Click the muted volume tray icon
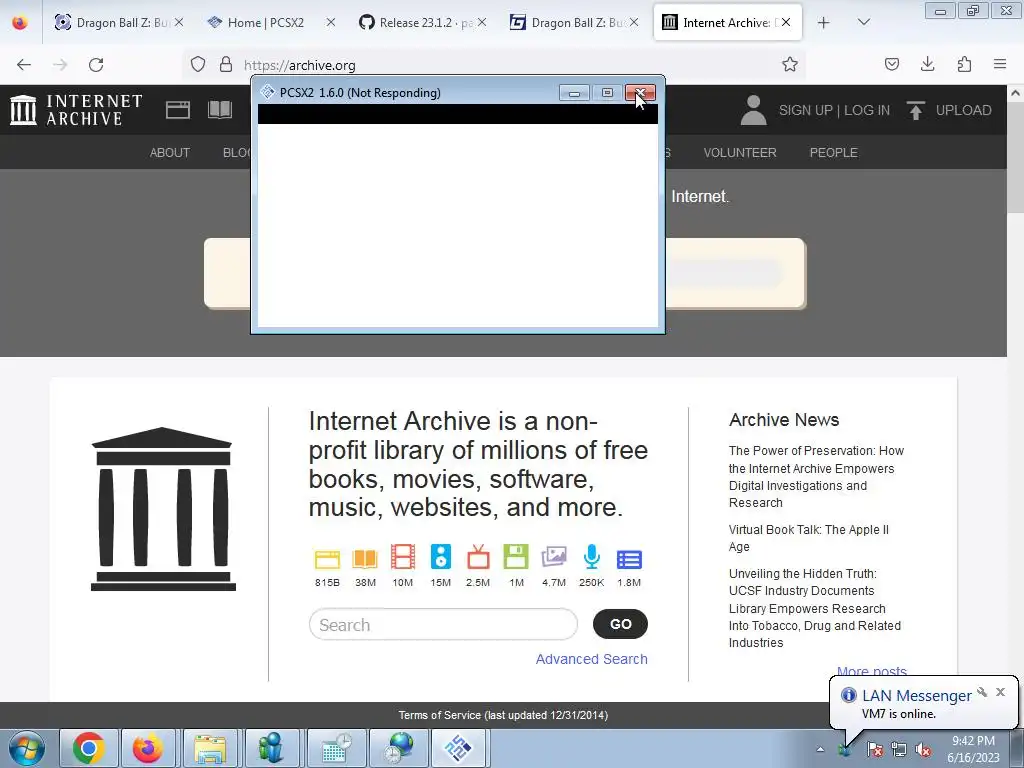1024x768 pixels. (x=923, y=749)
